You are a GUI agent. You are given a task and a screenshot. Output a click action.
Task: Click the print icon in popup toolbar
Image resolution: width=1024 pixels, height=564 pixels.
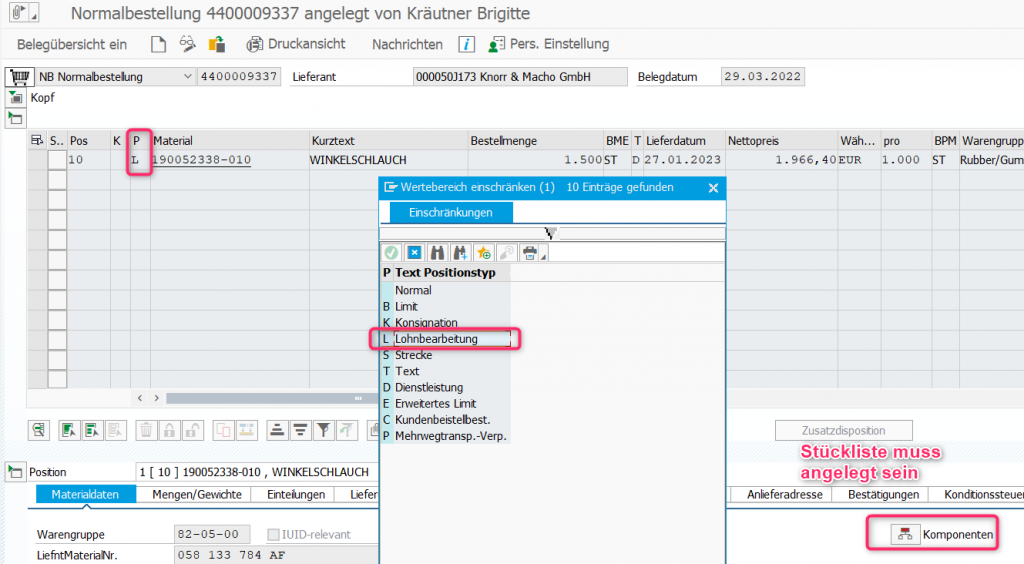point(531,253)
